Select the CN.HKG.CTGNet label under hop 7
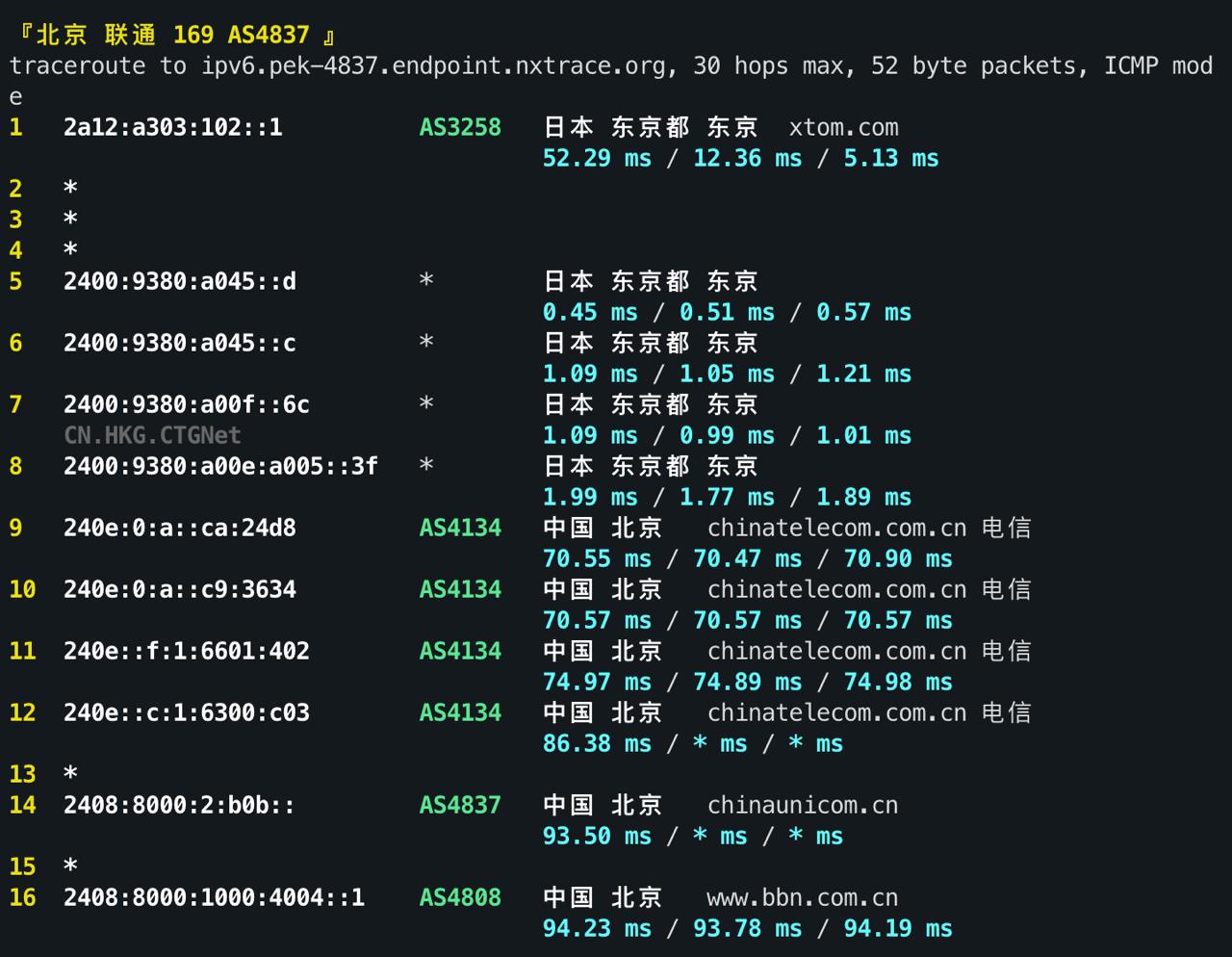 [153, 435]
